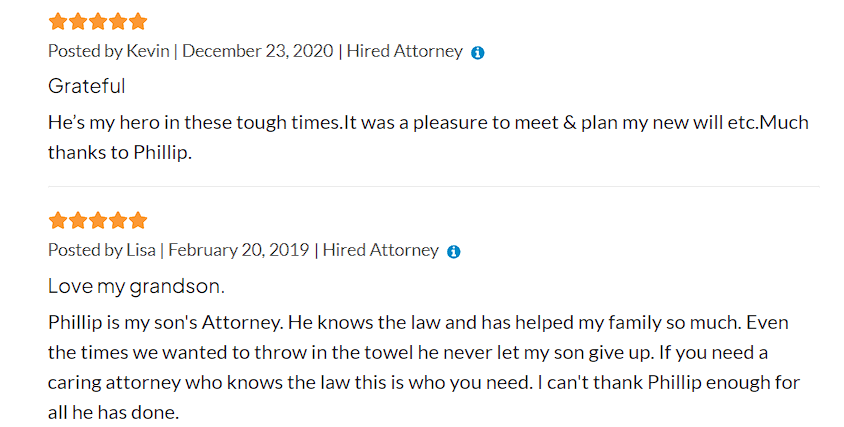Select the Love my grandson review title

[136, 286]
